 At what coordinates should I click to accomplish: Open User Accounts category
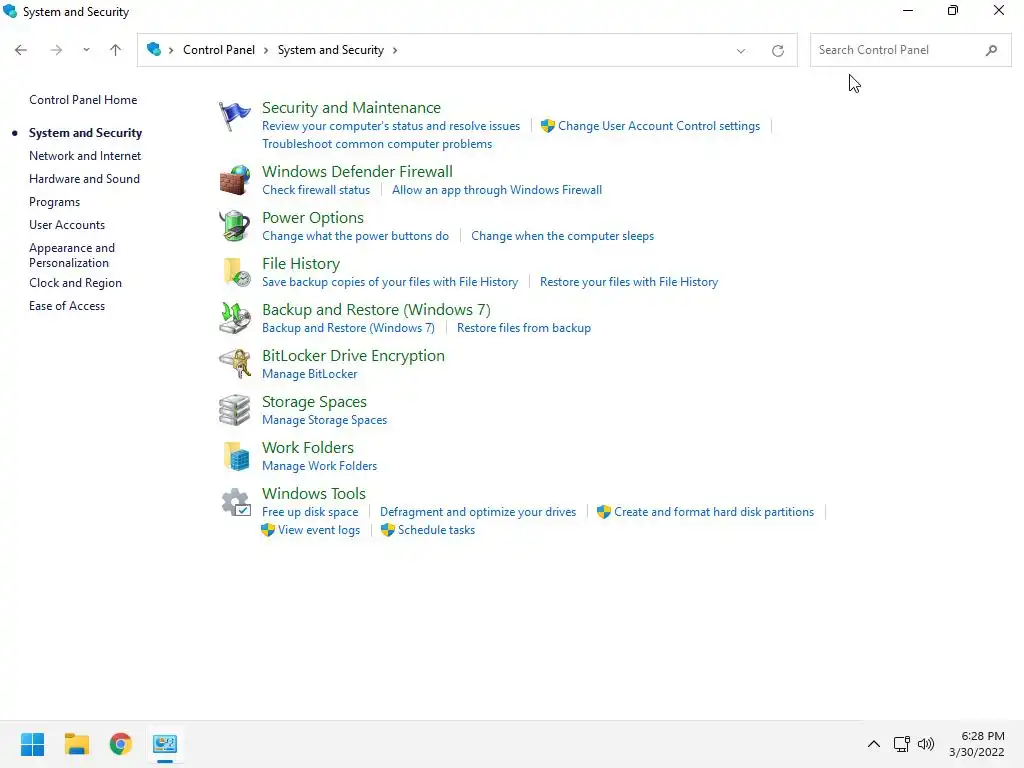(67, 225)
